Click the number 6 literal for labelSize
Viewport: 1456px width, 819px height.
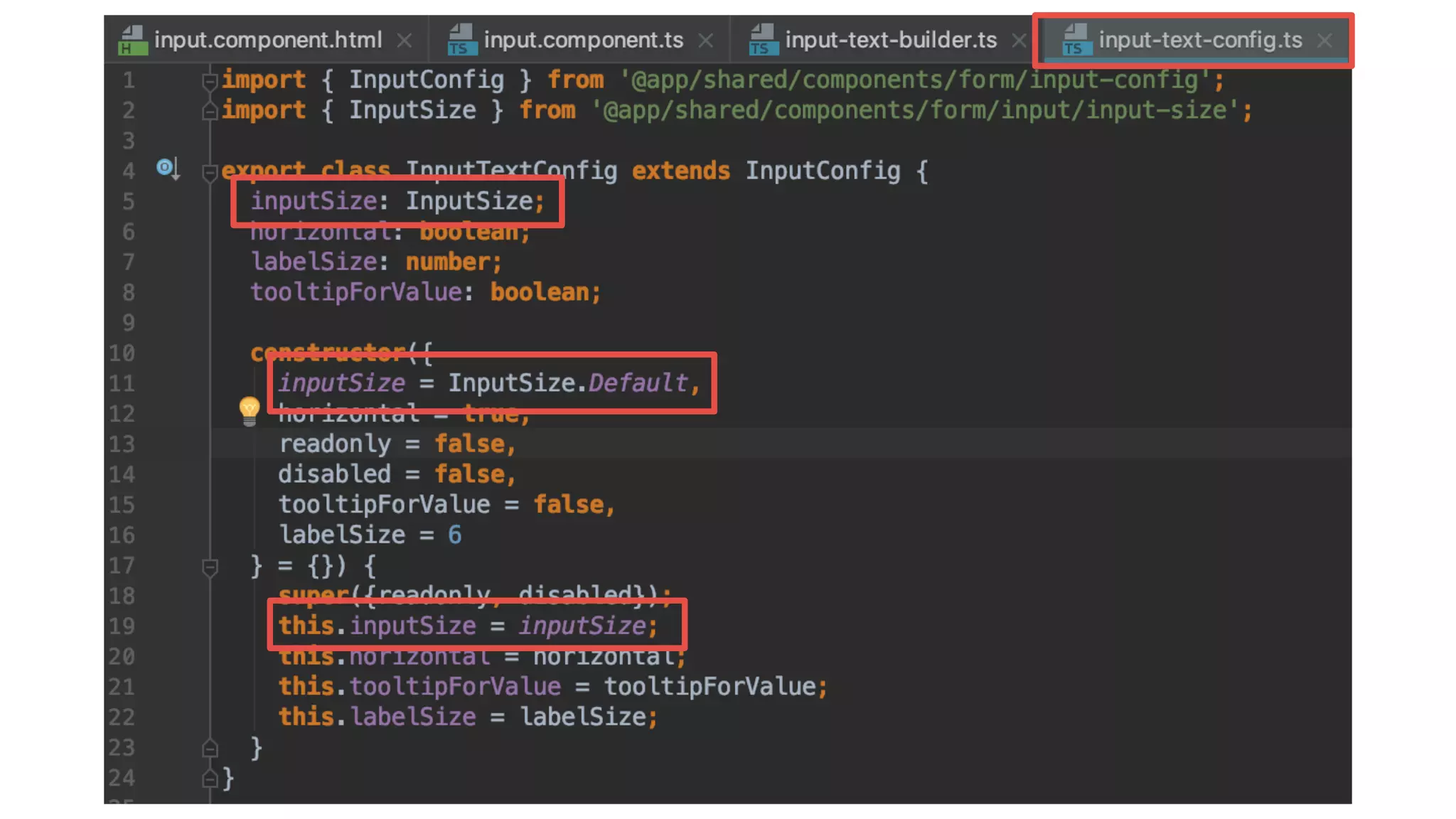[454, 535]
